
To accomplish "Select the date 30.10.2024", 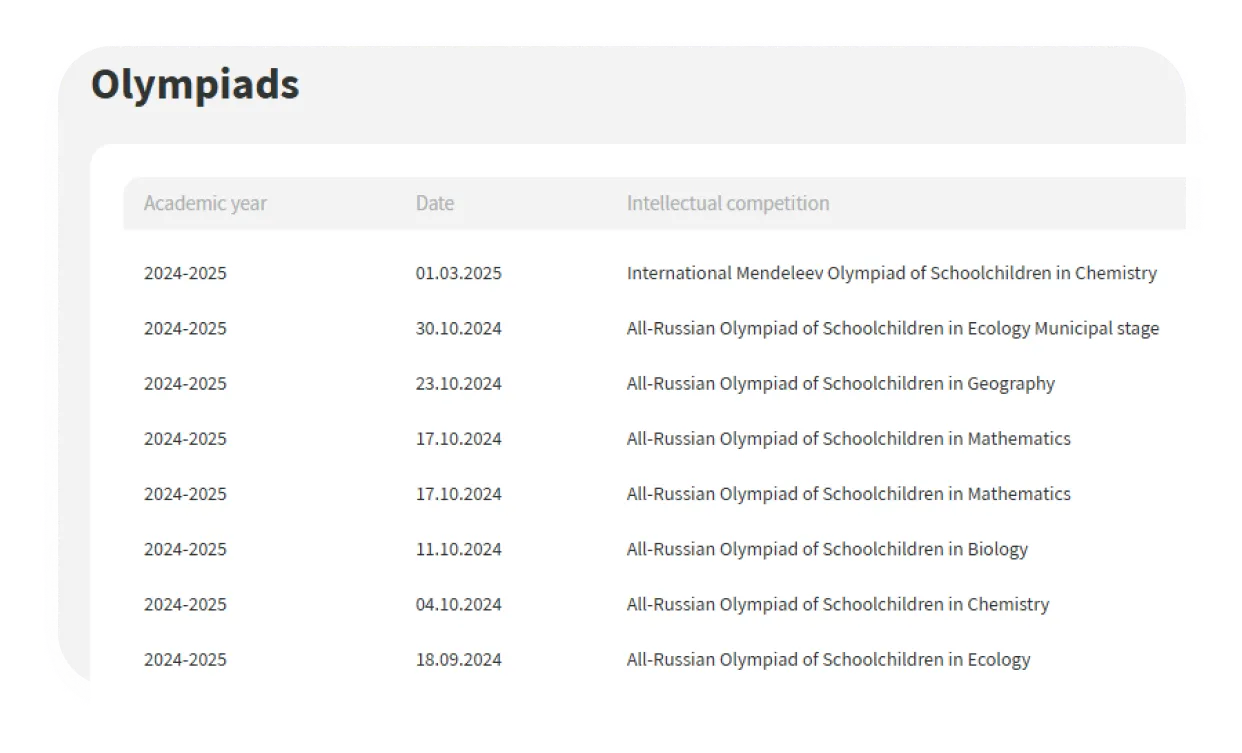I will pyautogui.click(x=458, y=328).
